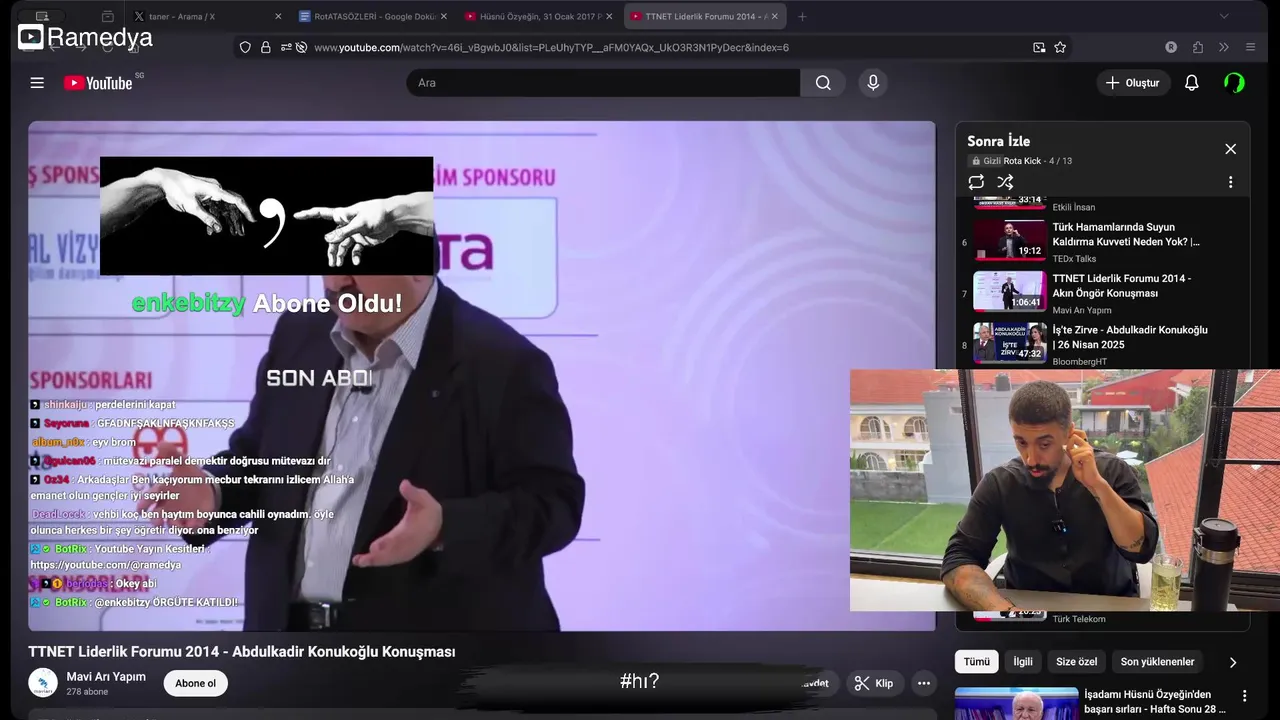Play Türk Hamamlarında Suyun Kaldırma Kuvveti video
The image size is (1280, 720).
point(1126,234)
